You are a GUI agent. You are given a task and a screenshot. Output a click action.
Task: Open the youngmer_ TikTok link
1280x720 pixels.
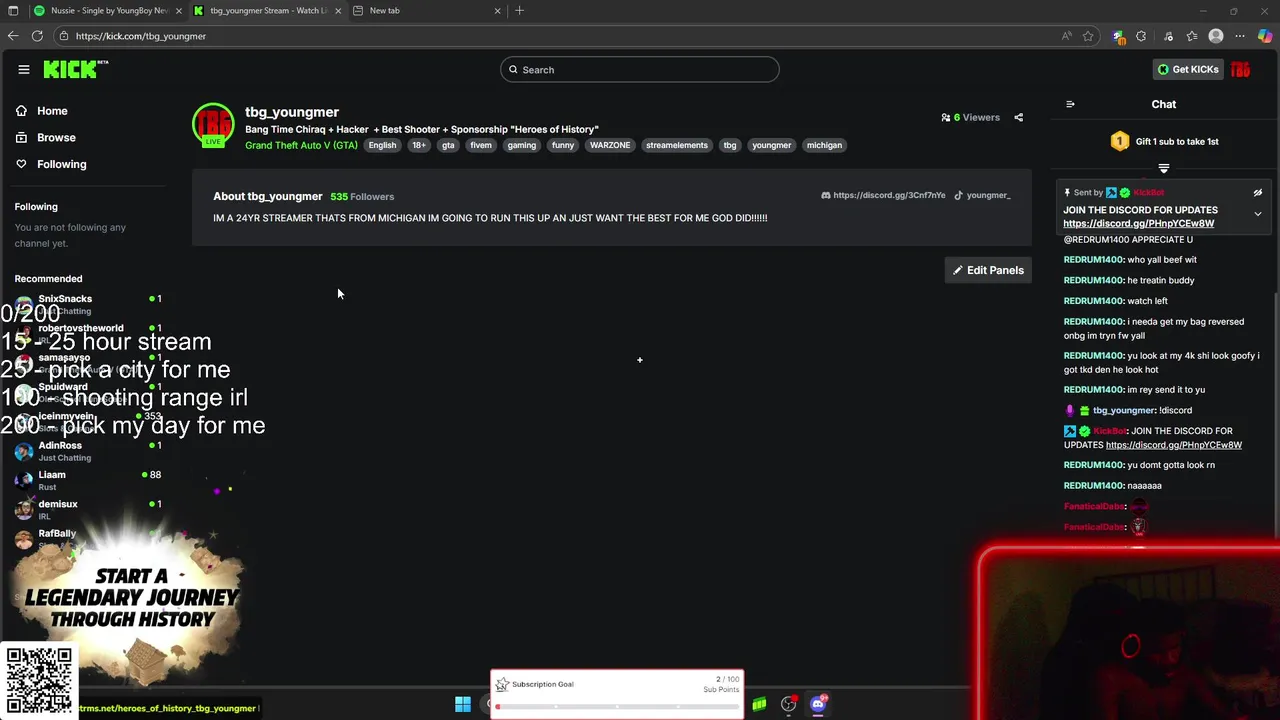pos(982,195)
